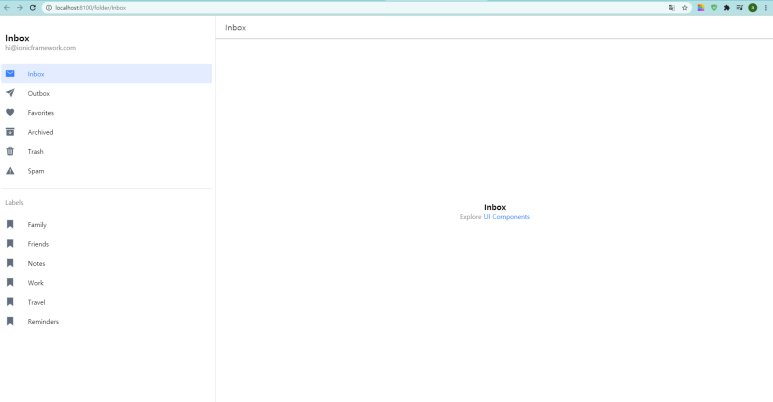Open the colorful grid extension icon
The height and width of the screenshot is (402, 773).
click(x=701, y=8)
